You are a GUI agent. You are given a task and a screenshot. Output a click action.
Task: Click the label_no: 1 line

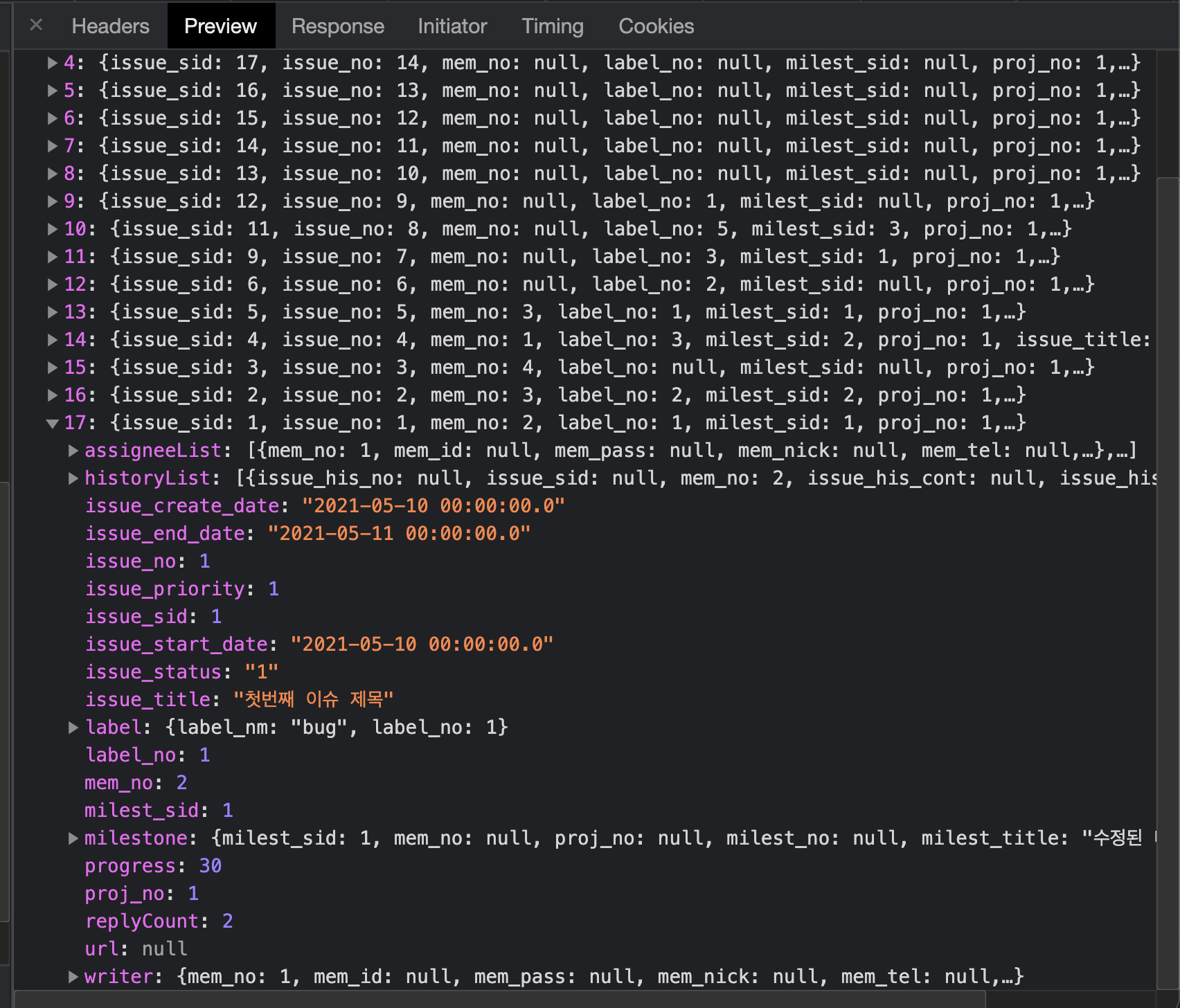pyautogui.click(x=147, y=755)
